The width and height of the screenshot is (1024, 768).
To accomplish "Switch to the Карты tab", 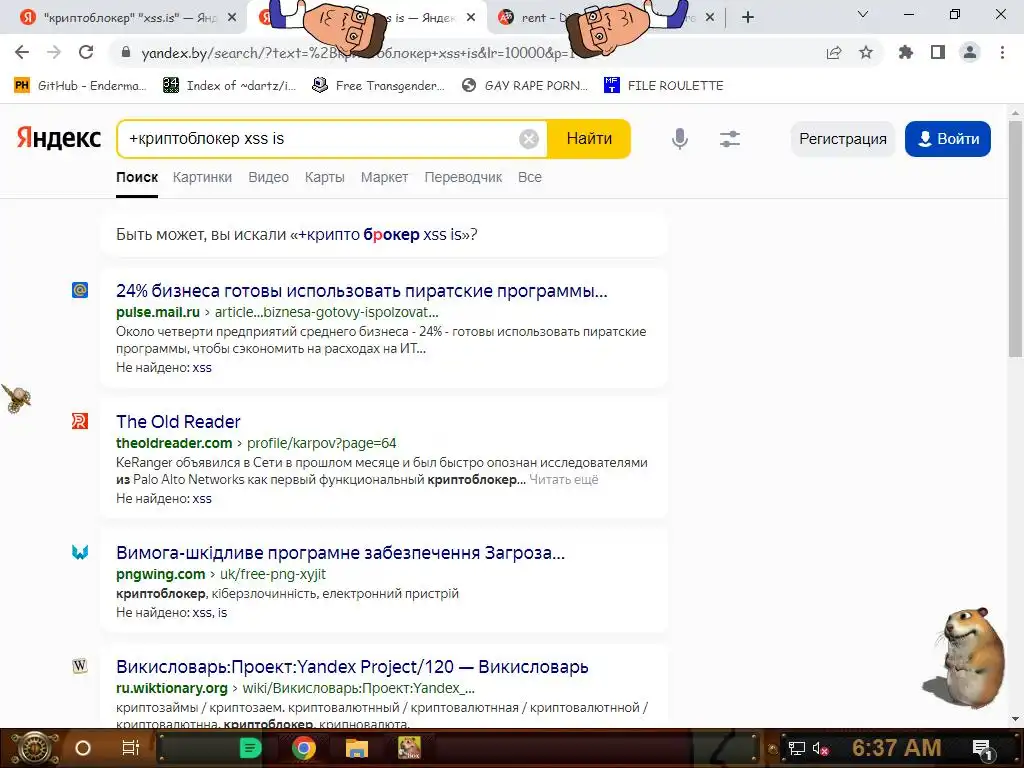I will pyautogui.click(x=325, y=177).
